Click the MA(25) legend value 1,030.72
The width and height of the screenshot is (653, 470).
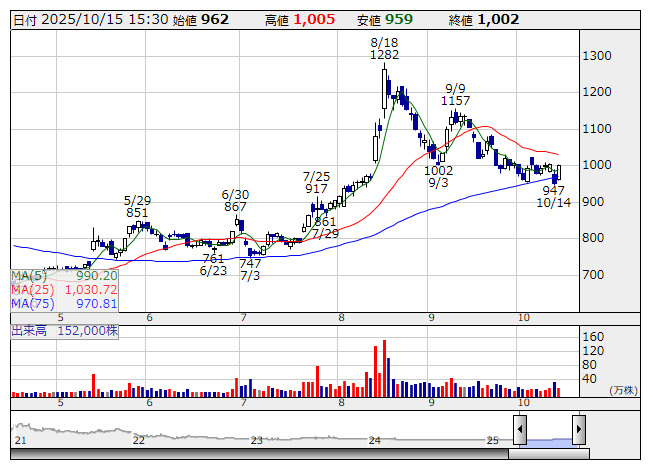pyautogui.click(x=91, y=290)
